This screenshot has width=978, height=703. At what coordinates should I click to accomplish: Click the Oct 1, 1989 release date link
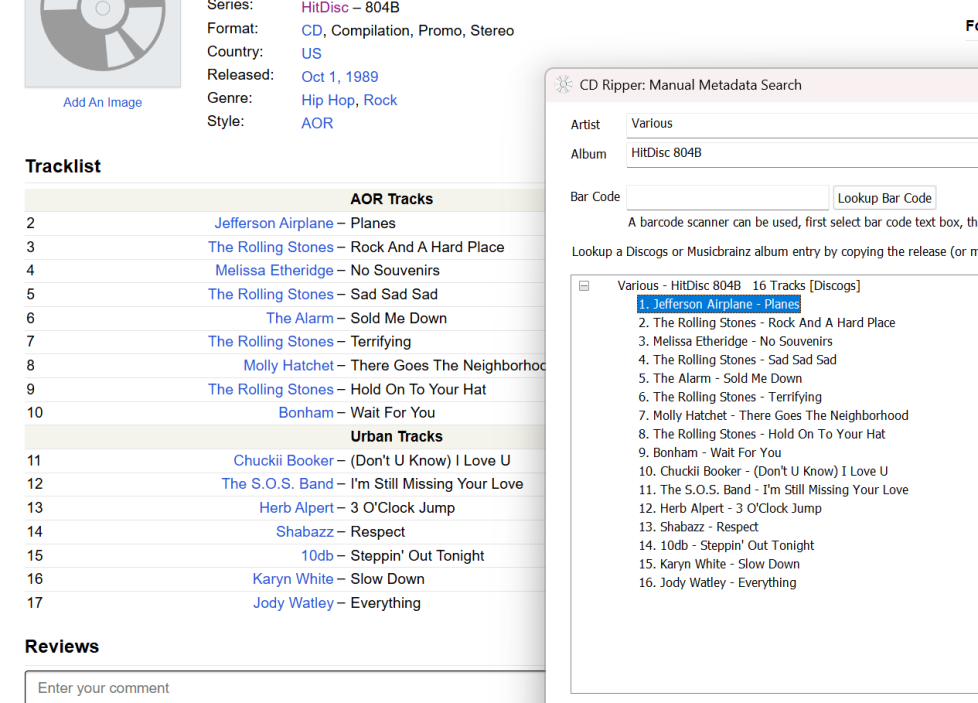pyautogui.click(x=340, y=77)
